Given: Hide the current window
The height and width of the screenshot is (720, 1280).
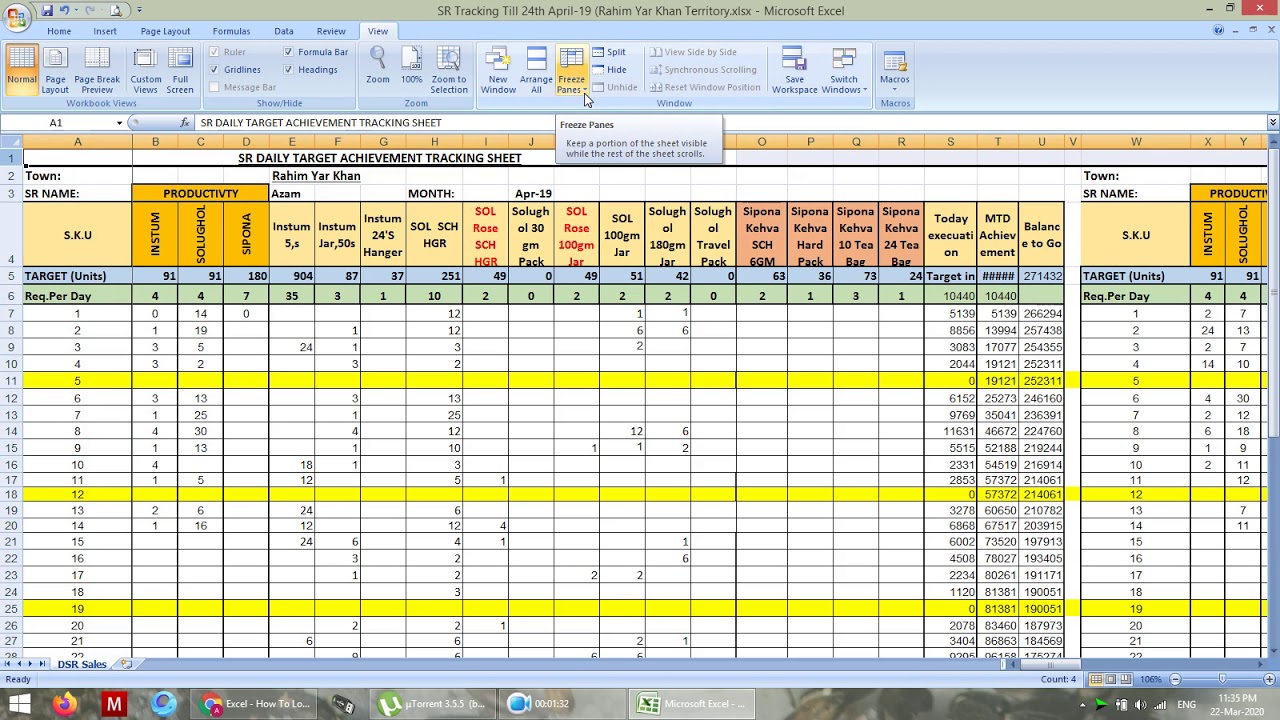Looking at the screenshot, I should coord(609,70).
